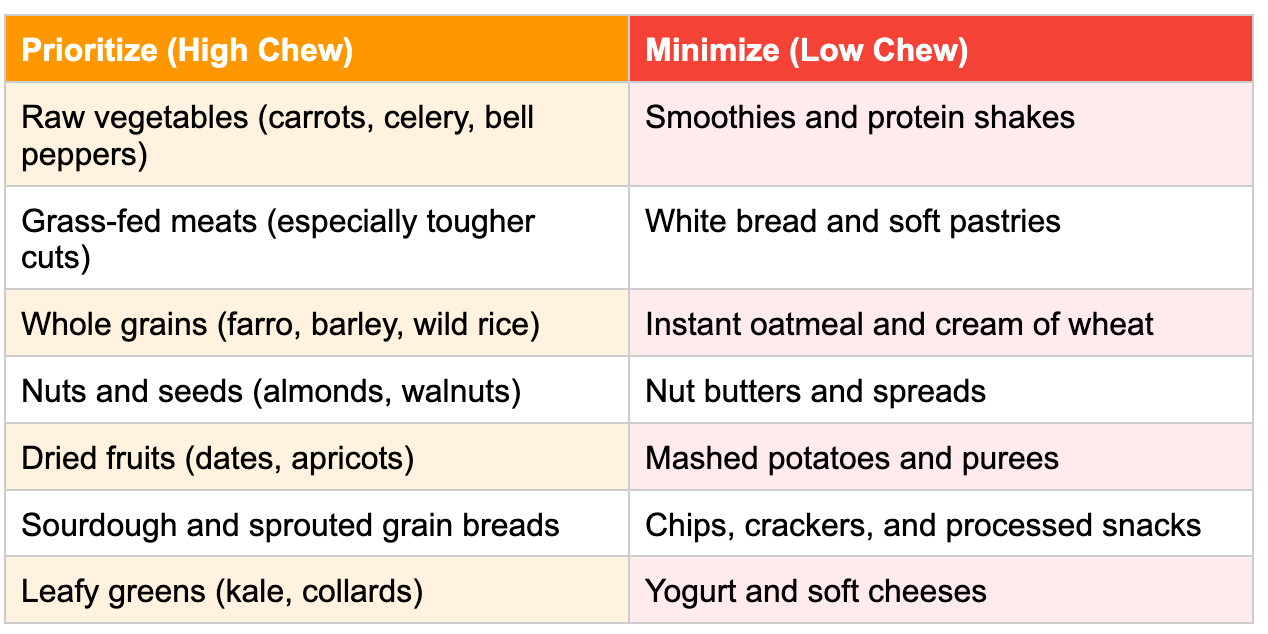The image size is (1268, 634).
Task: Click the 'Nuts and seeds' table cell
Action: (x=316, y=391)
